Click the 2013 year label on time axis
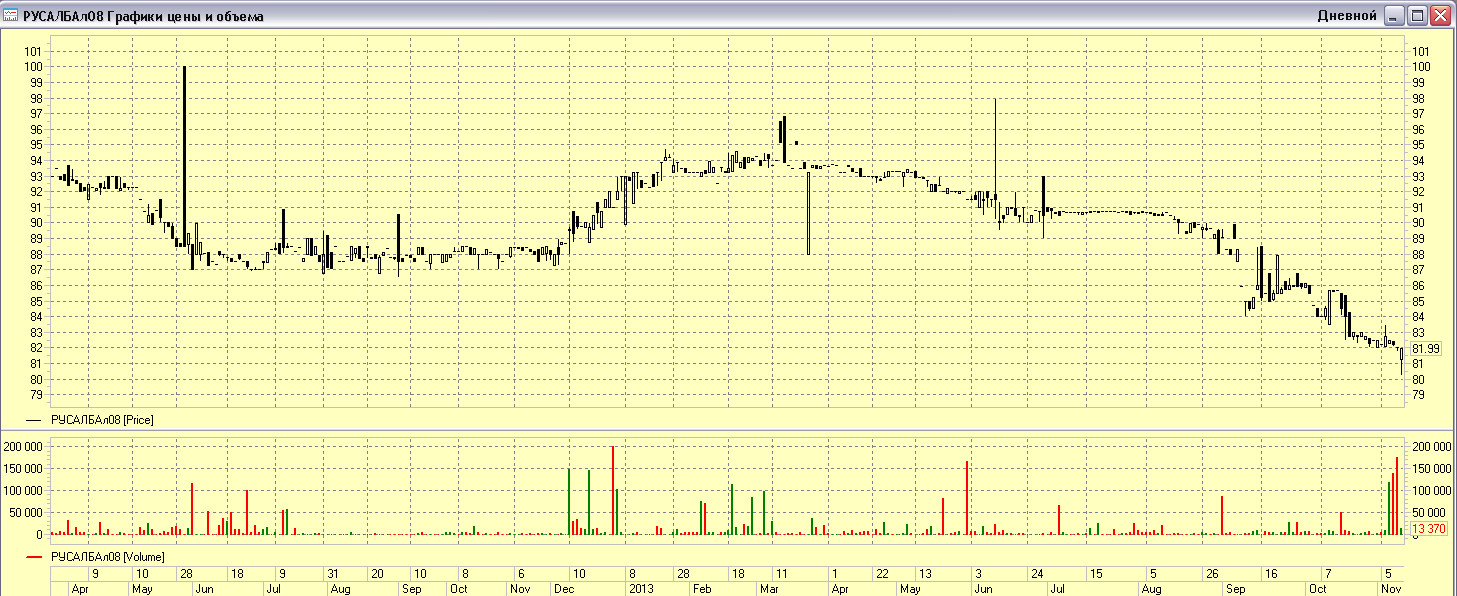 (x=639, y=590)
